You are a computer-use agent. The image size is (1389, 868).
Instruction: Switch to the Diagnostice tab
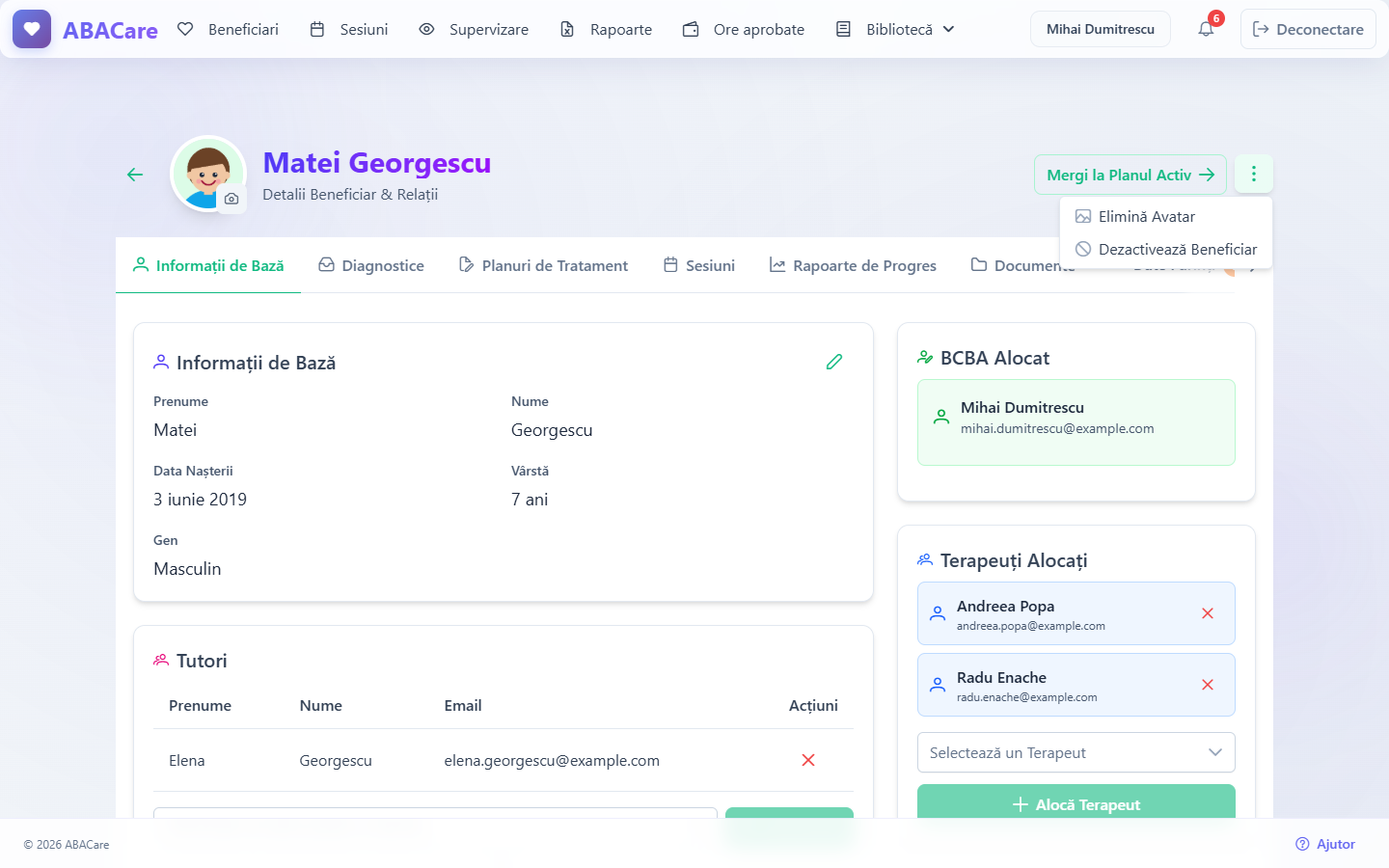pyautogui.click(x=371, y=265)
